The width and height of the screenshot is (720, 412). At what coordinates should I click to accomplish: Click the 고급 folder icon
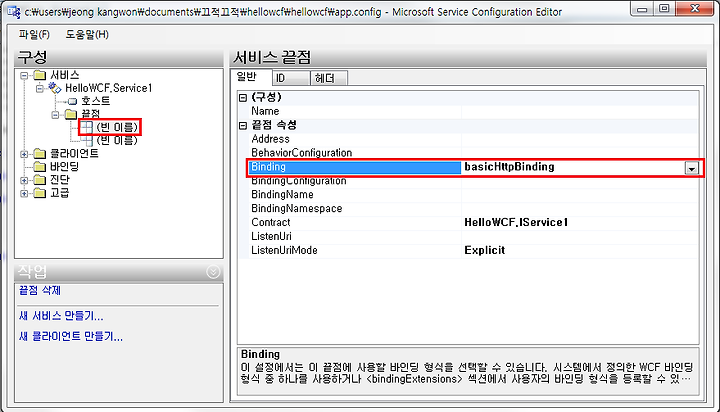[x=40, y=193]
